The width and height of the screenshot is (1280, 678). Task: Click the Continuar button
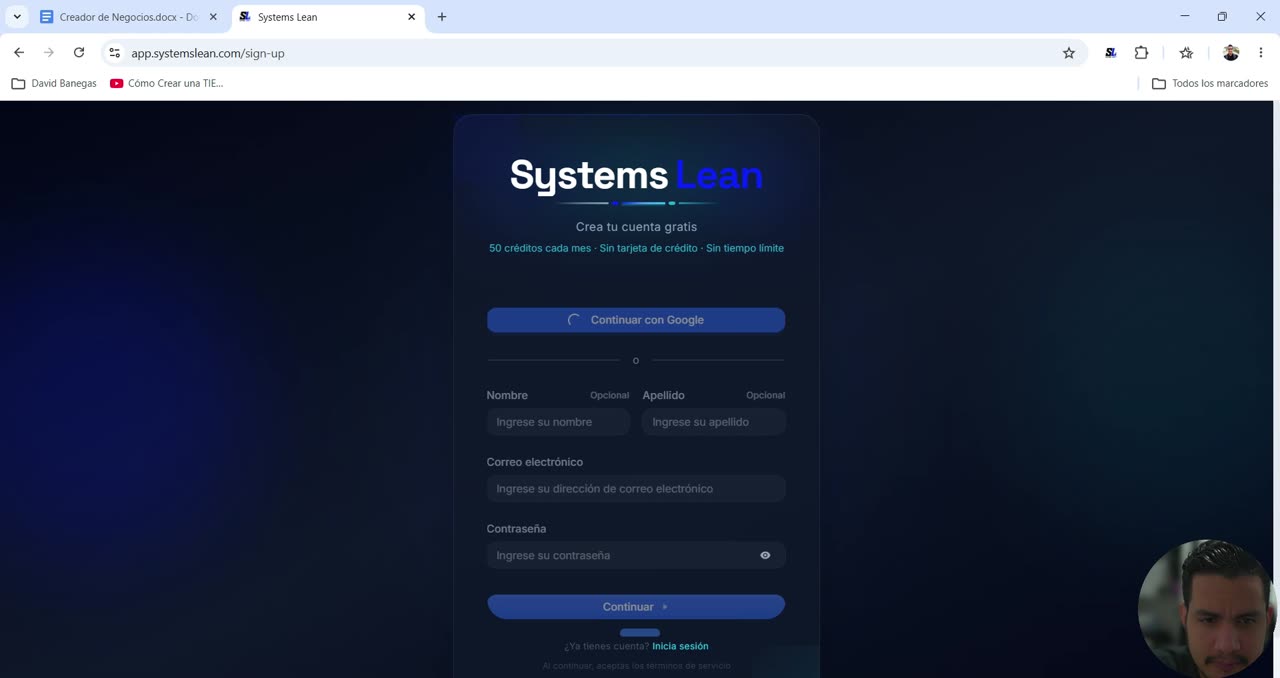(x=636, y=607)
